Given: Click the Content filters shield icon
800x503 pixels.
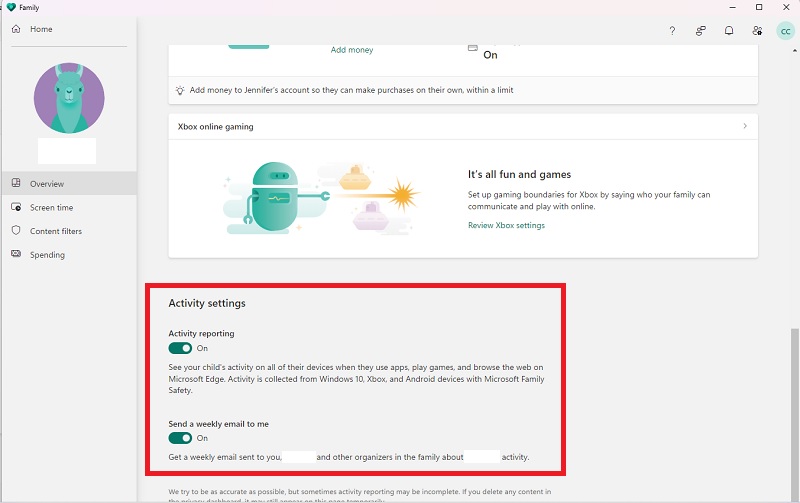Looking at the screenshot, I should click(x=16, y=230).
